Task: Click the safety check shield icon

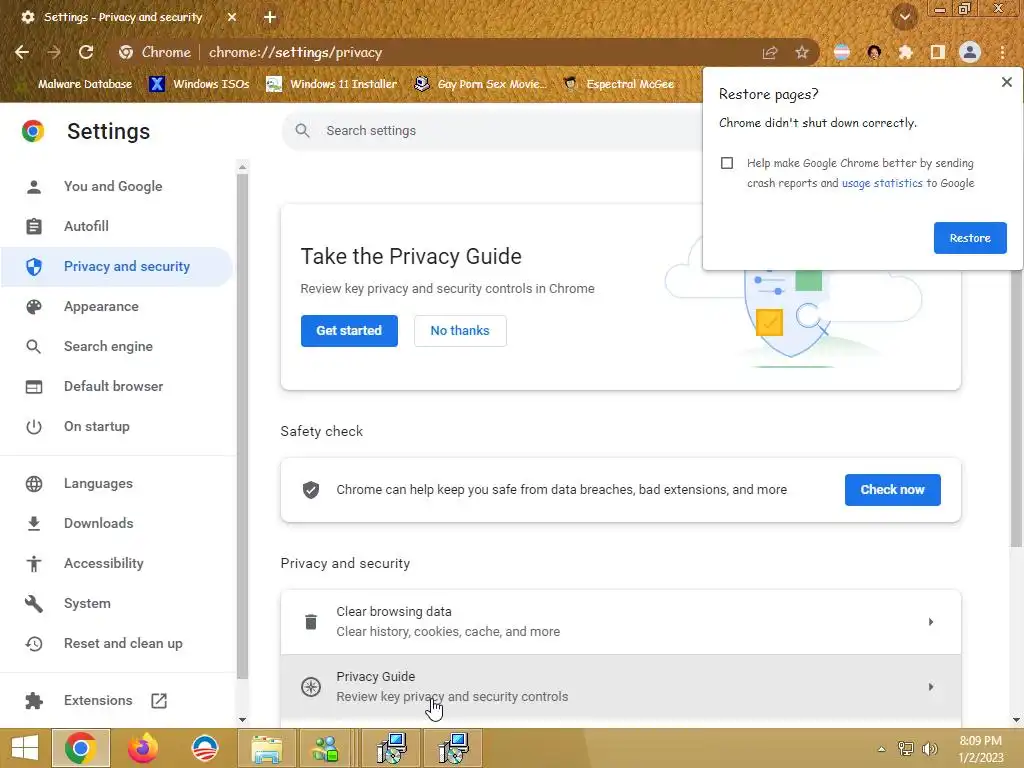Action: pos(311,490)
